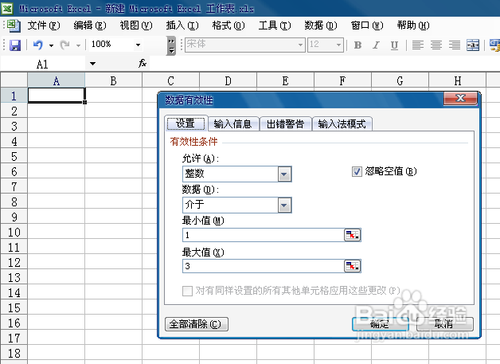Open the 编辑 menu
Image resolution: width=500 pixels, height=364 pixels.
90,25
